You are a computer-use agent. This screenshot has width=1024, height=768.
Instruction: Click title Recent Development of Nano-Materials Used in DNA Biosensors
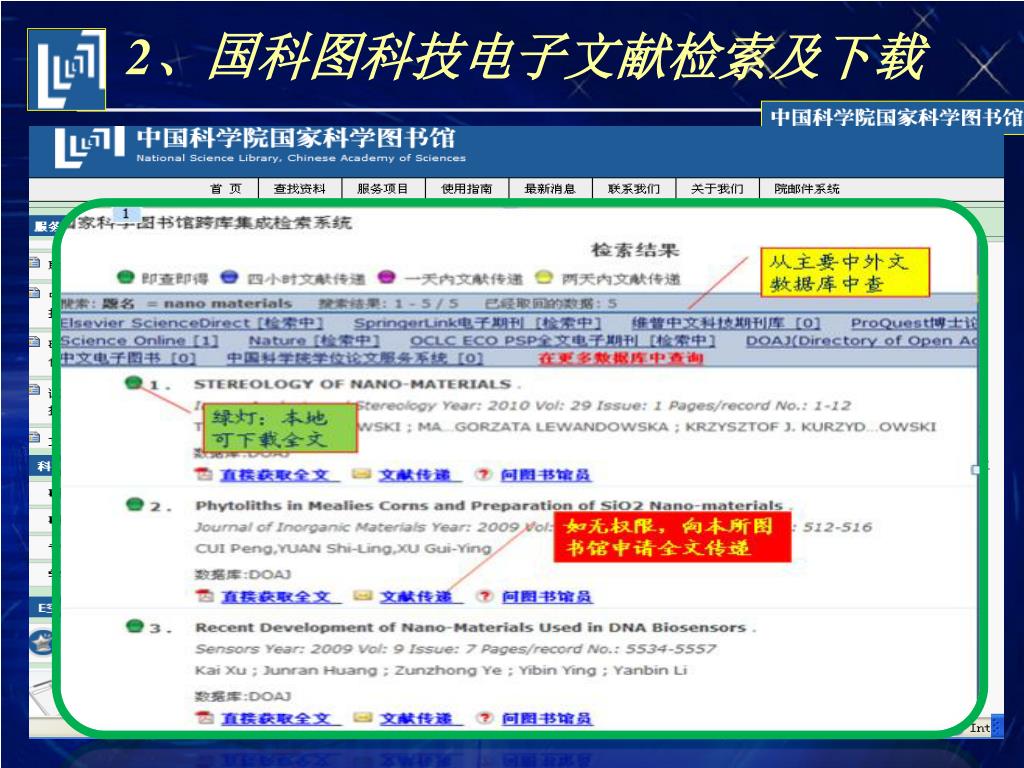click(x=470, y=627)
